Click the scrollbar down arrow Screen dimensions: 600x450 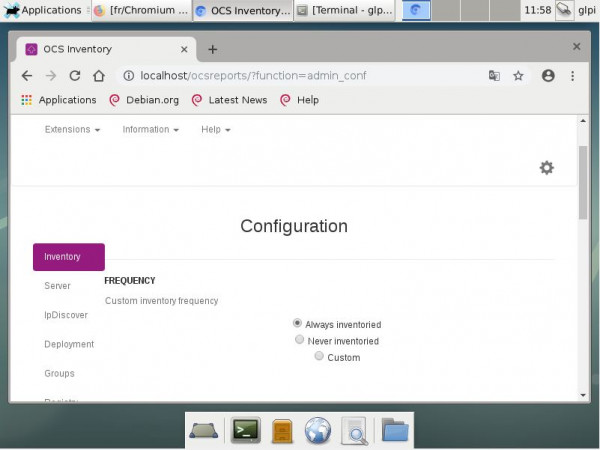583,395
